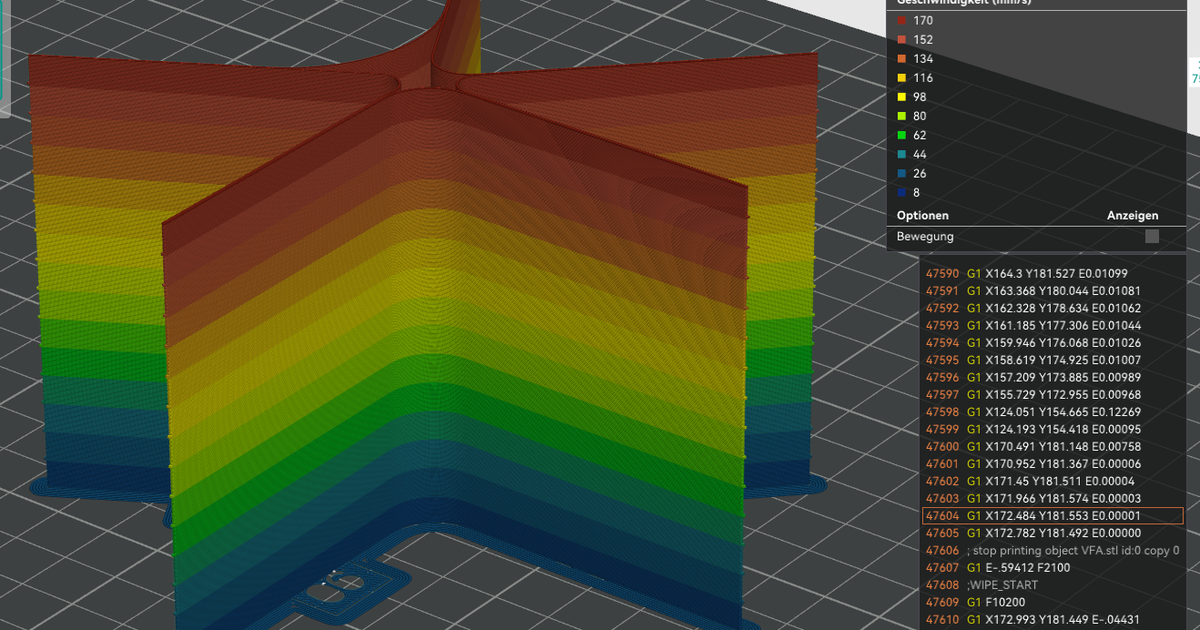Click highlighted G-code line 47604

click(1052, 516)
